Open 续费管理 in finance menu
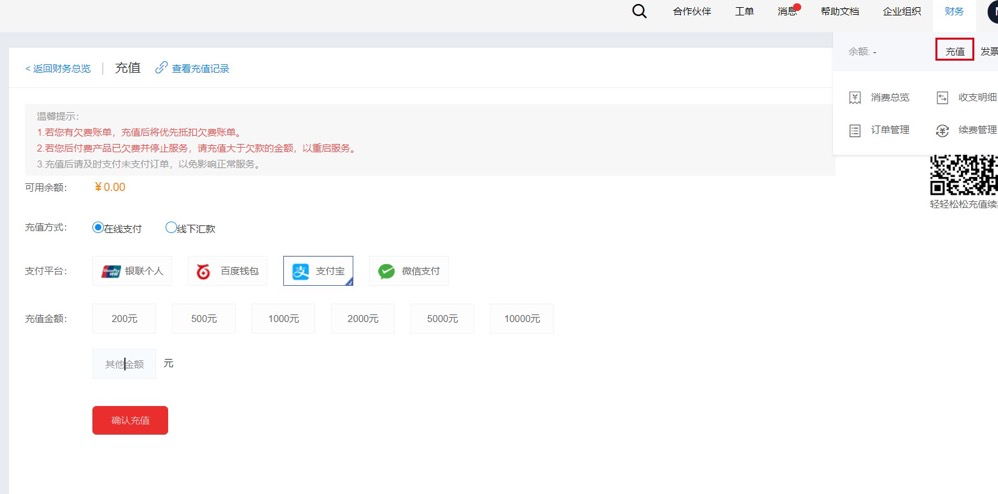Screen dimensions: 998x494 coord(978,130)
